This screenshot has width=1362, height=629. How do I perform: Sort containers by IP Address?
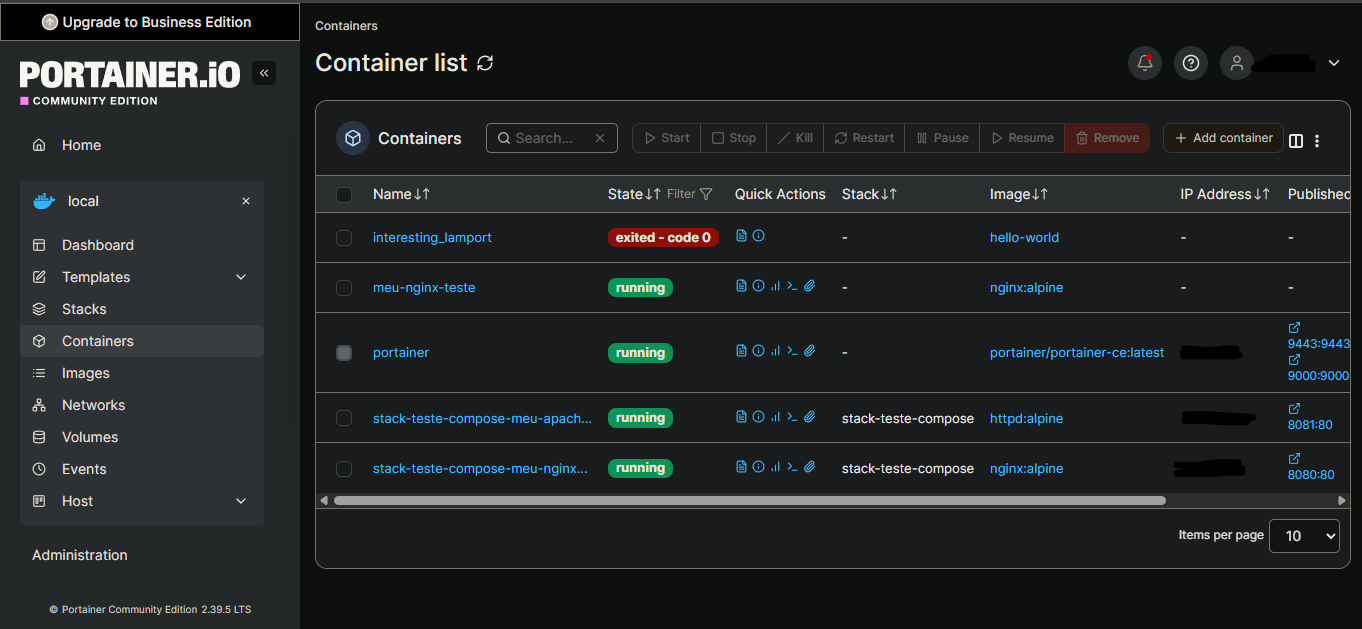(x=1225, y=194)
